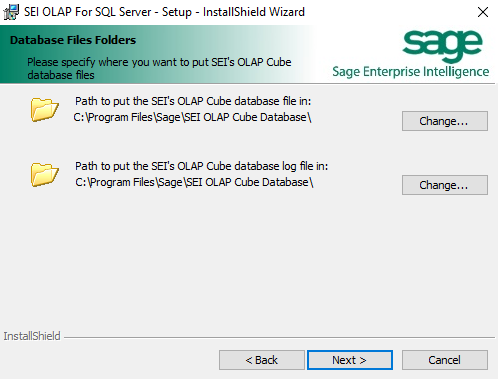
Task: Change the OLAP Cube database file path
Action: [445, 121]
